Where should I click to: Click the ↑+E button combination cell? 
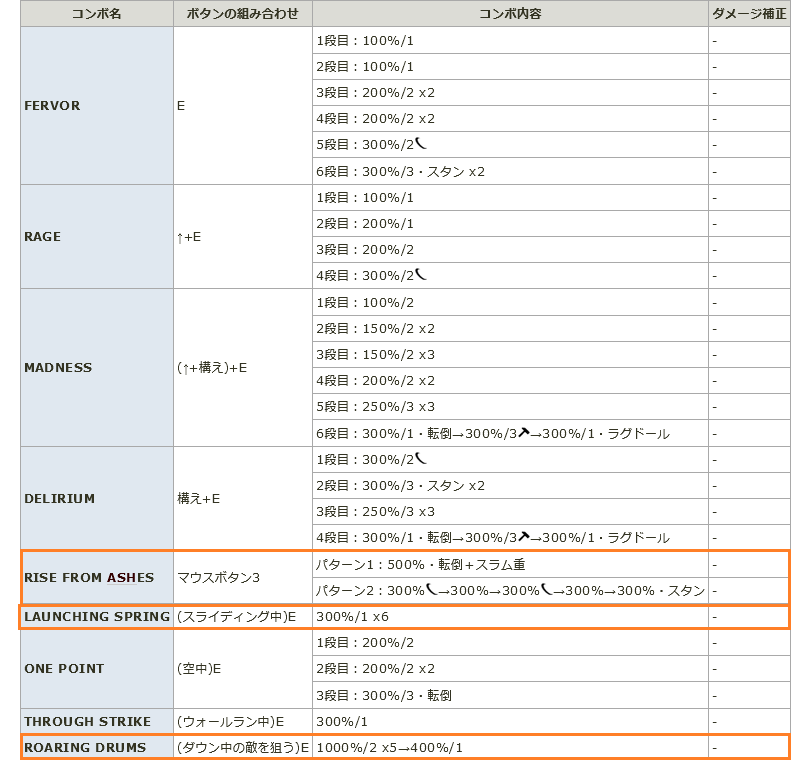click(x=242, y=236)
